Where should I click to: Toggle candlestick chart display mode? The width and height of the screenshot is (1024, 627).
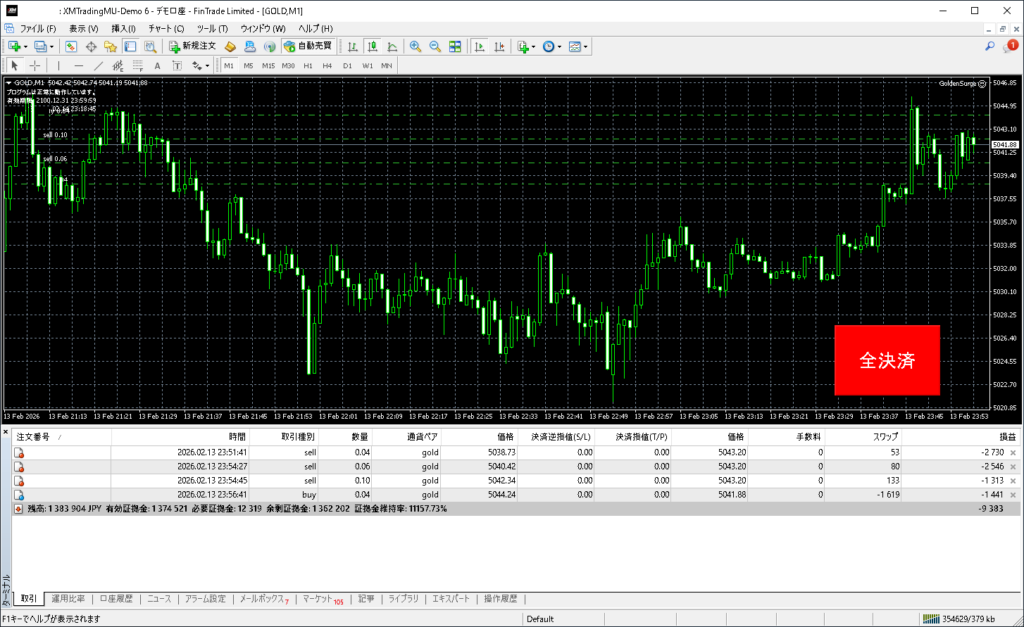tap(372, 46)
